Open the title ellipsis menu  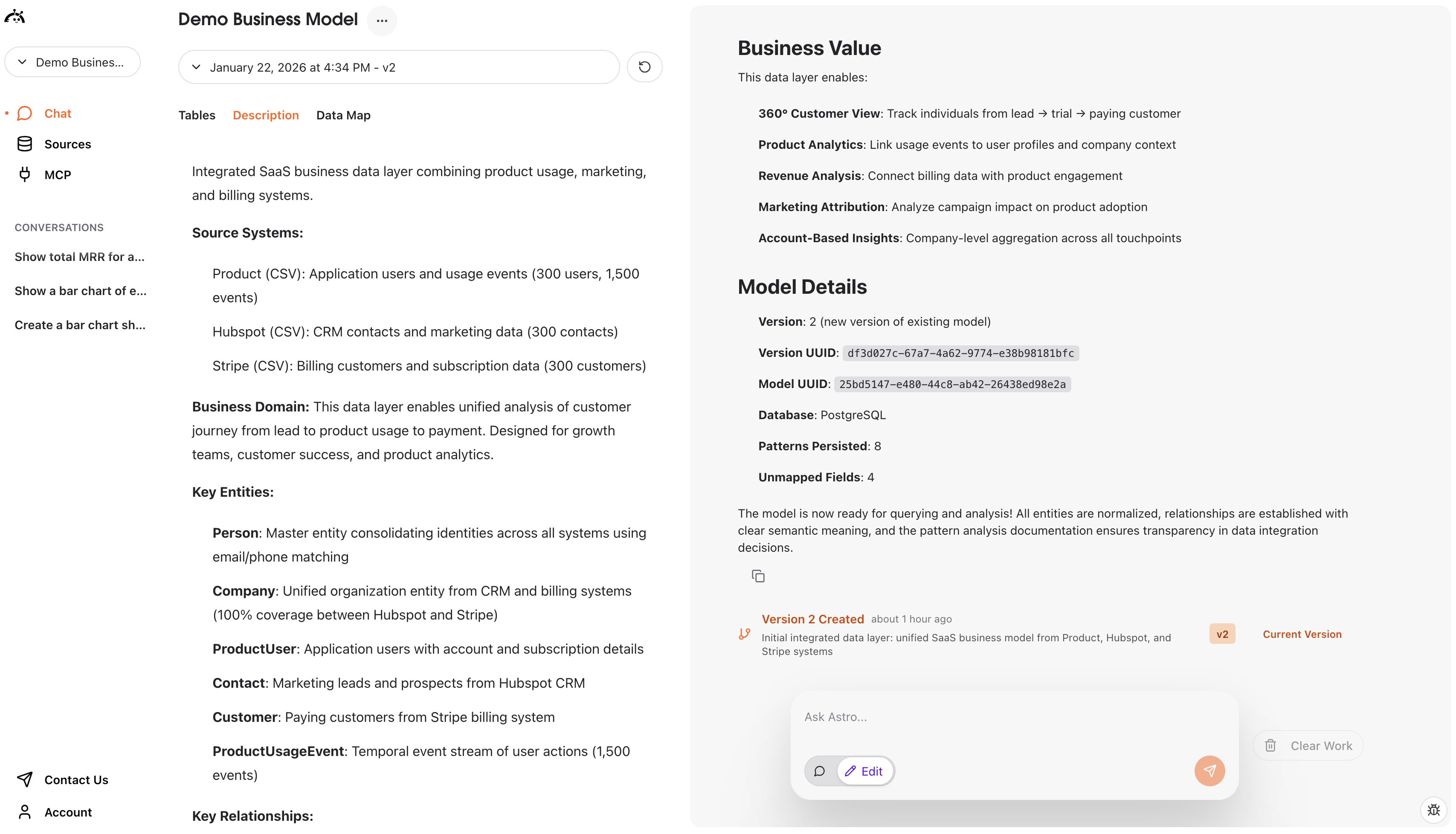(x=382, y=20)
